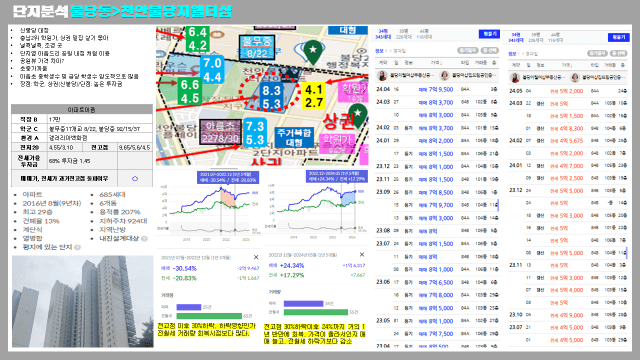Select lease row 전세 4억 5,675
The height and width of the screenshot is (360, 640).
click(568, 141)
